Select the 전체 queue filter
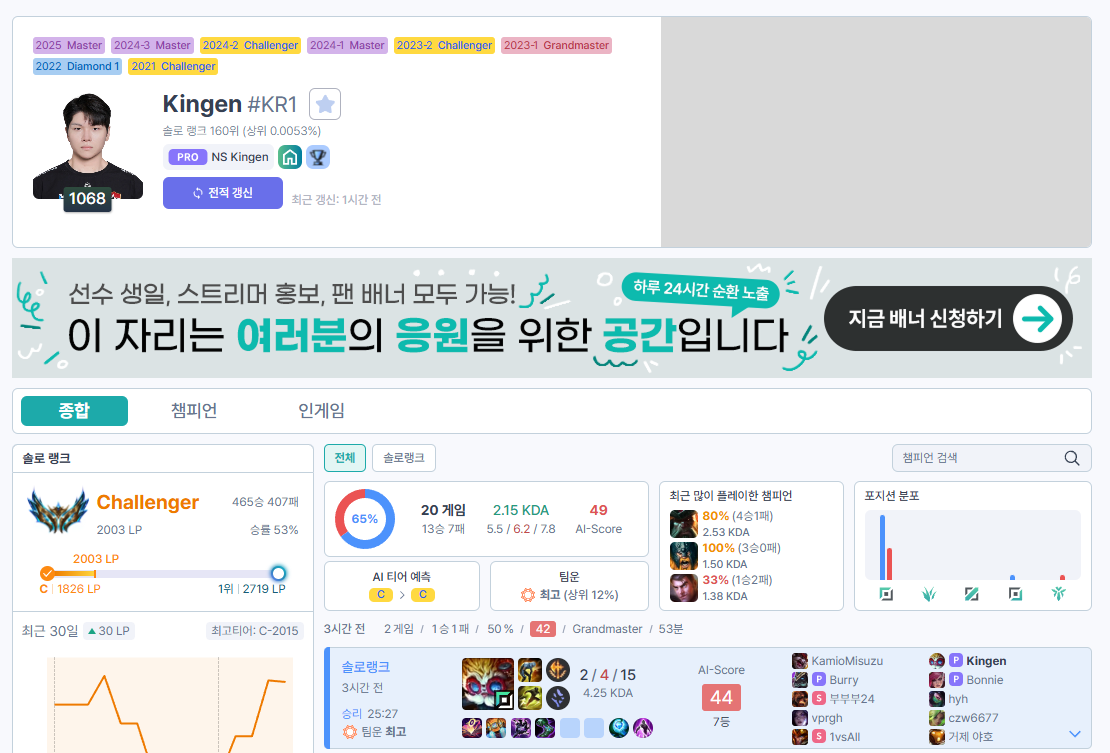The width and height of the screenshot is (1110, 753). click(345, 458)
